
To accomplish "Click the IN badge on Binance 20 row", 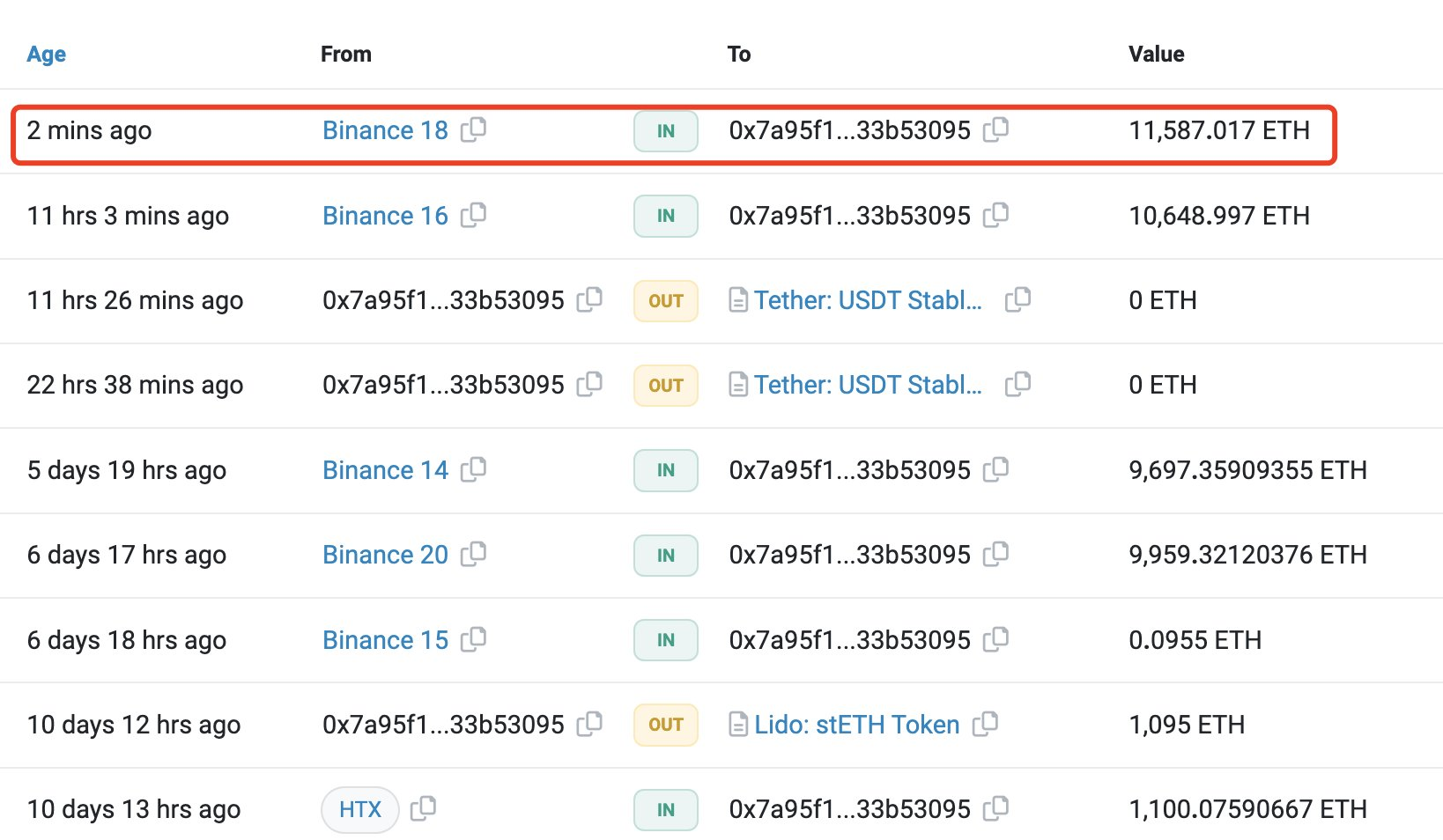I will [x=666, y=556].
